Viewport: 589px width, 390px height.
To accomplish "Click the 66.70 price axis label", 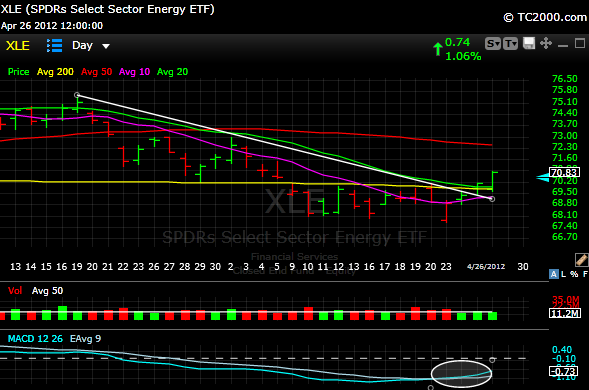I will point(565,237).
